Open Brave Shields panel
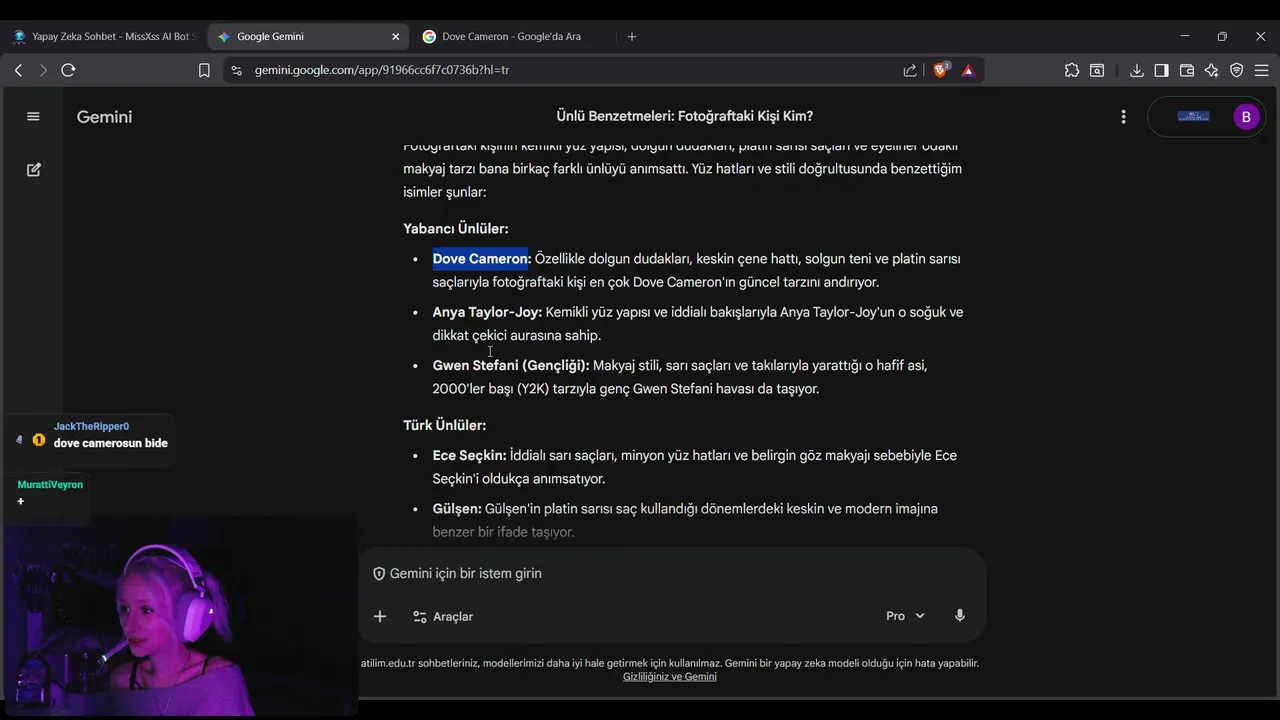The width and height of the screenshot is (1280, 720). (940, 70)
